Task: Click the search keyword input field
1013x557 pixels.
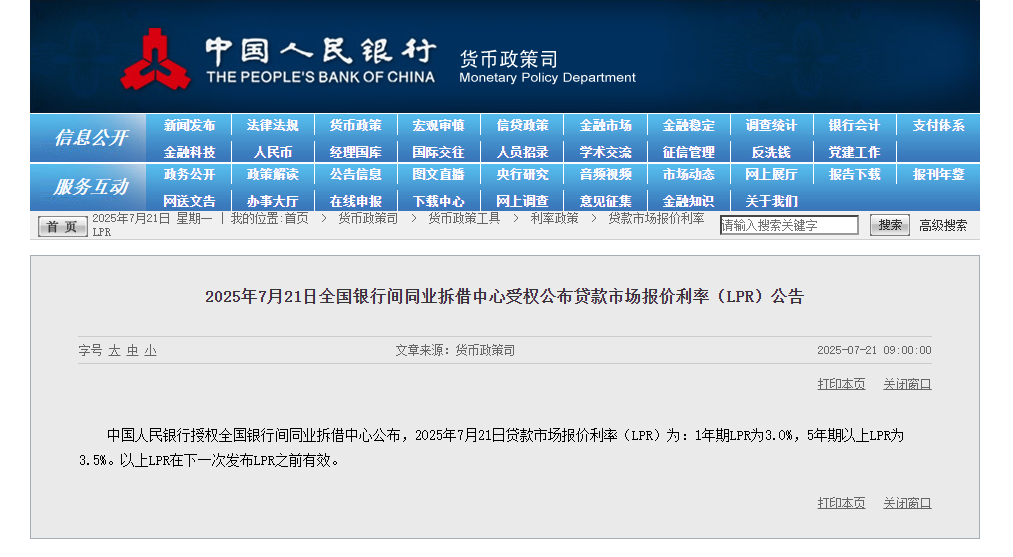Action: coord(789,225)
